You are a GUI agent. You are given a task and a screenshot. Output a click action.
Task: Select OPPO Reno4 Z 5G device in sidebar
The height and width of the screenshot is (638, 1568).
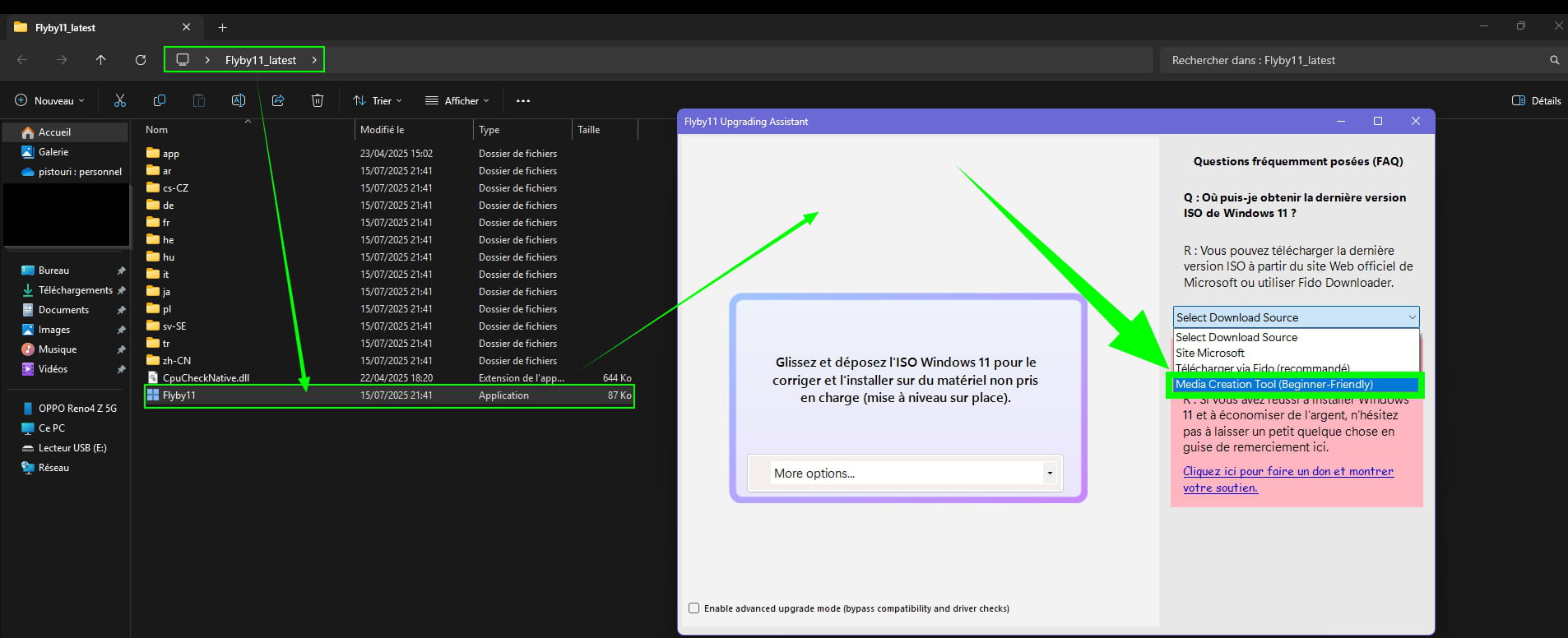[69, 409]
